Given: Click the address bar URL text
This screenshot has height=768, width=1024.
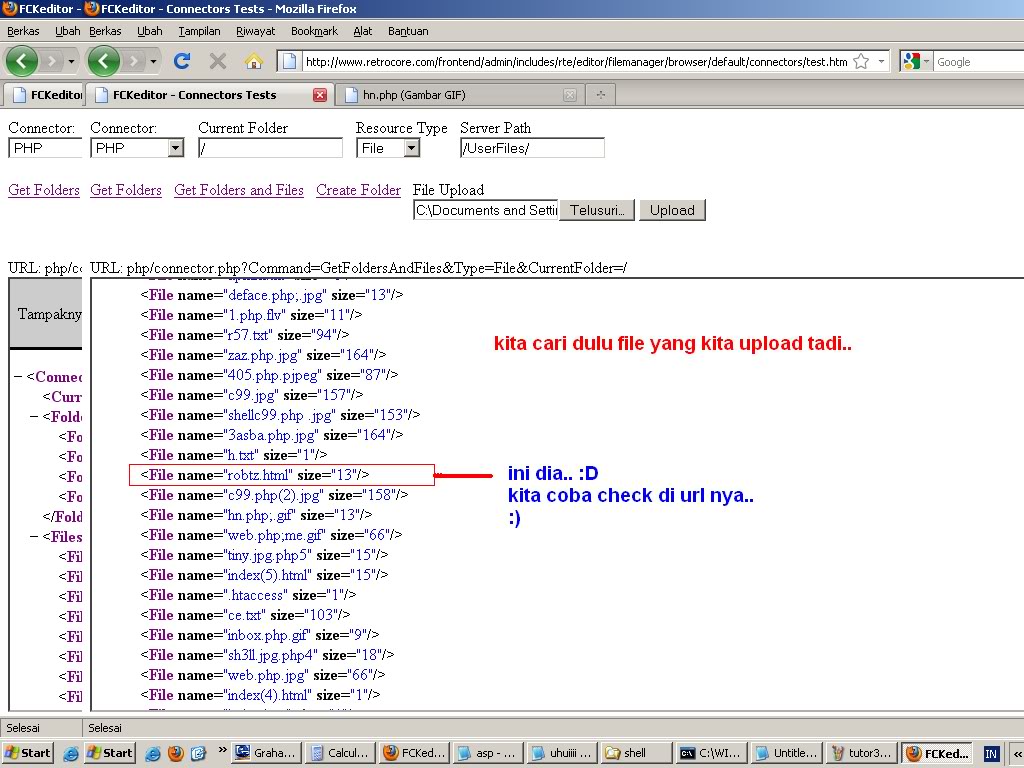Looking at the screenshot, I should point(577,62).
